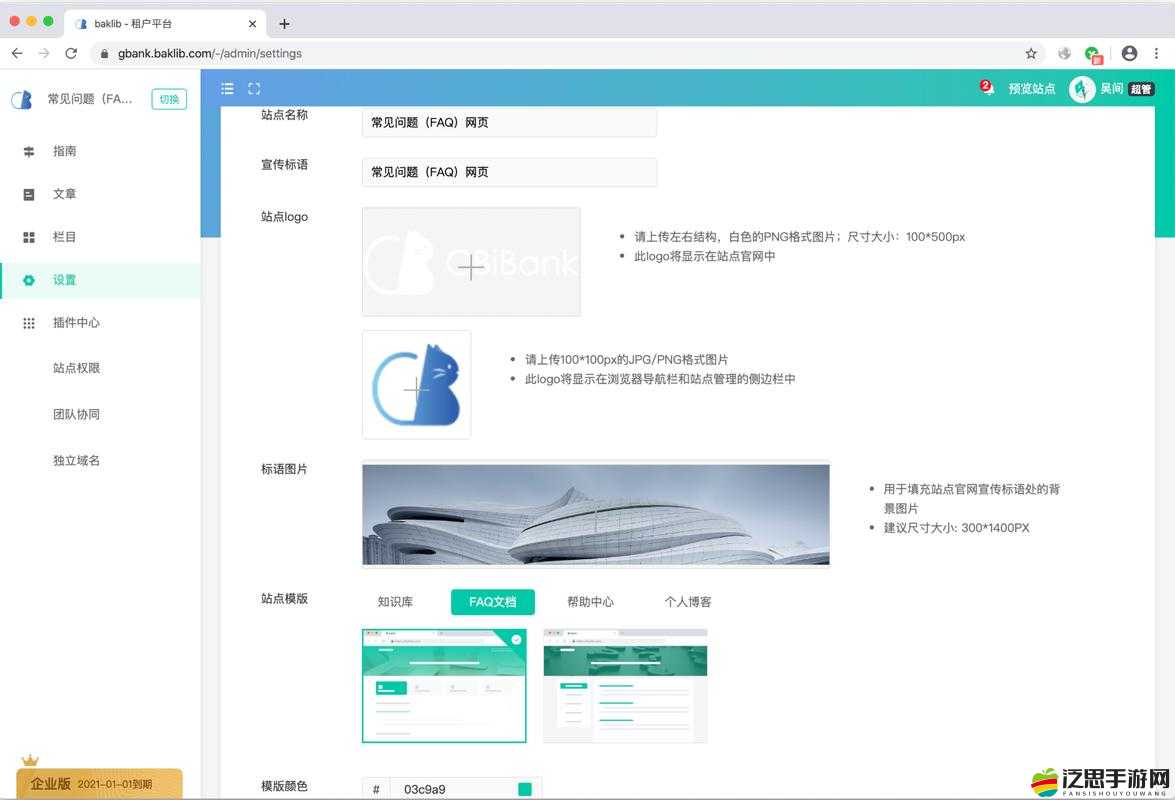Click the 切换 (Switch) site button

pyautogui.click(x=168, y=99)
